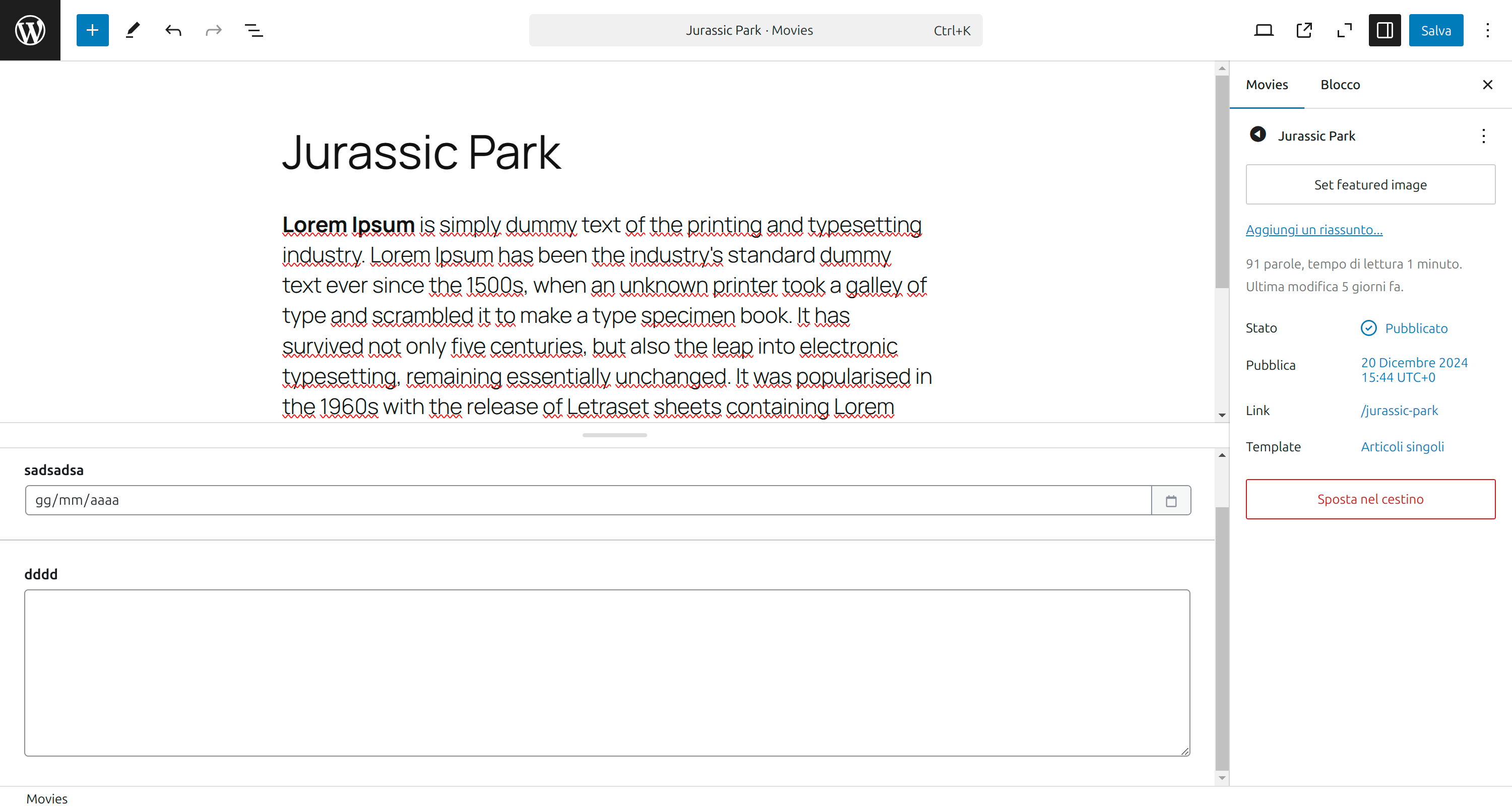
Task: Click the fullscreen expand arrows icon
Action: click(x=1344, y=30)
